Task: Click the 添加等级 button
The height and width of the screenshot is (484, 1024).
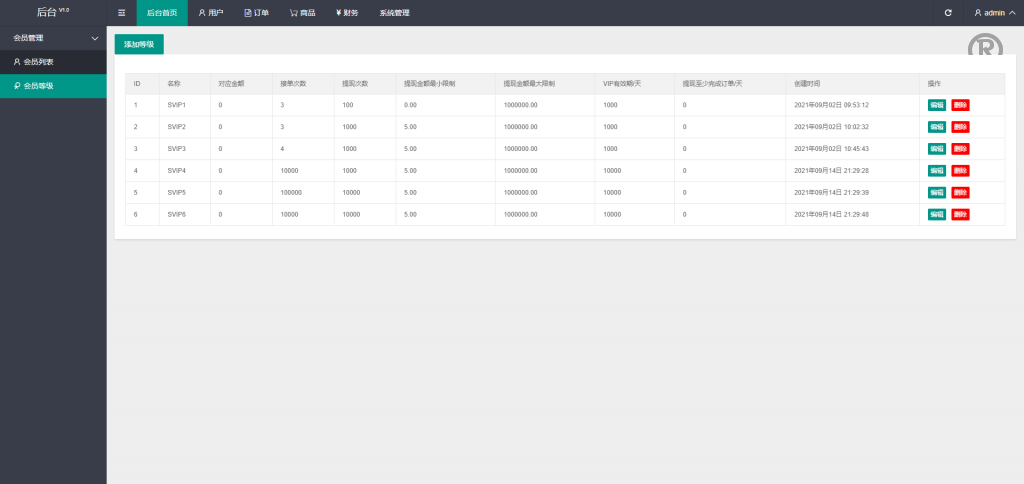Action: click(139, 44)
